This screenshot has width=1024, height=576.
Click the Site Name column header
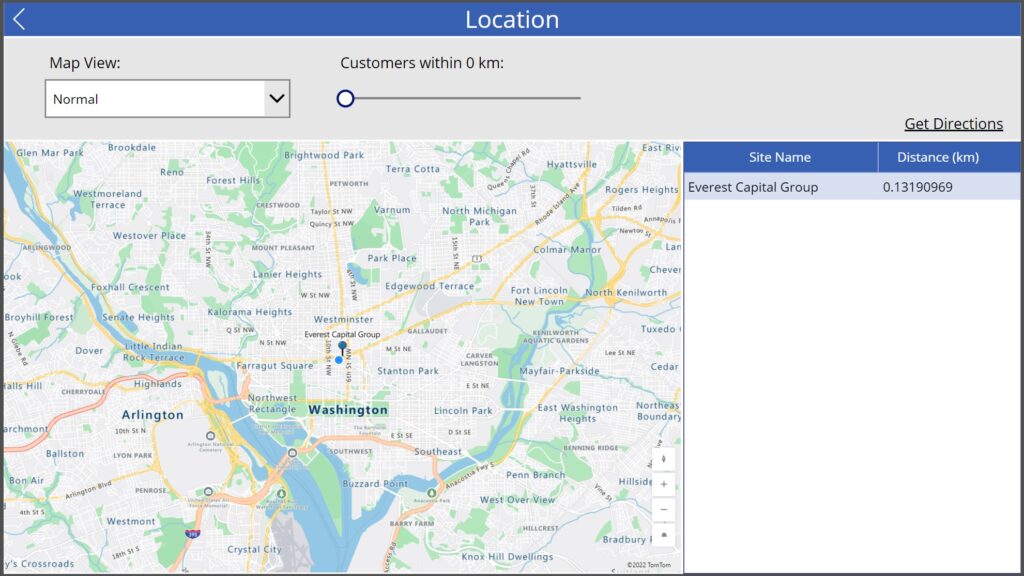pos(780,157)
